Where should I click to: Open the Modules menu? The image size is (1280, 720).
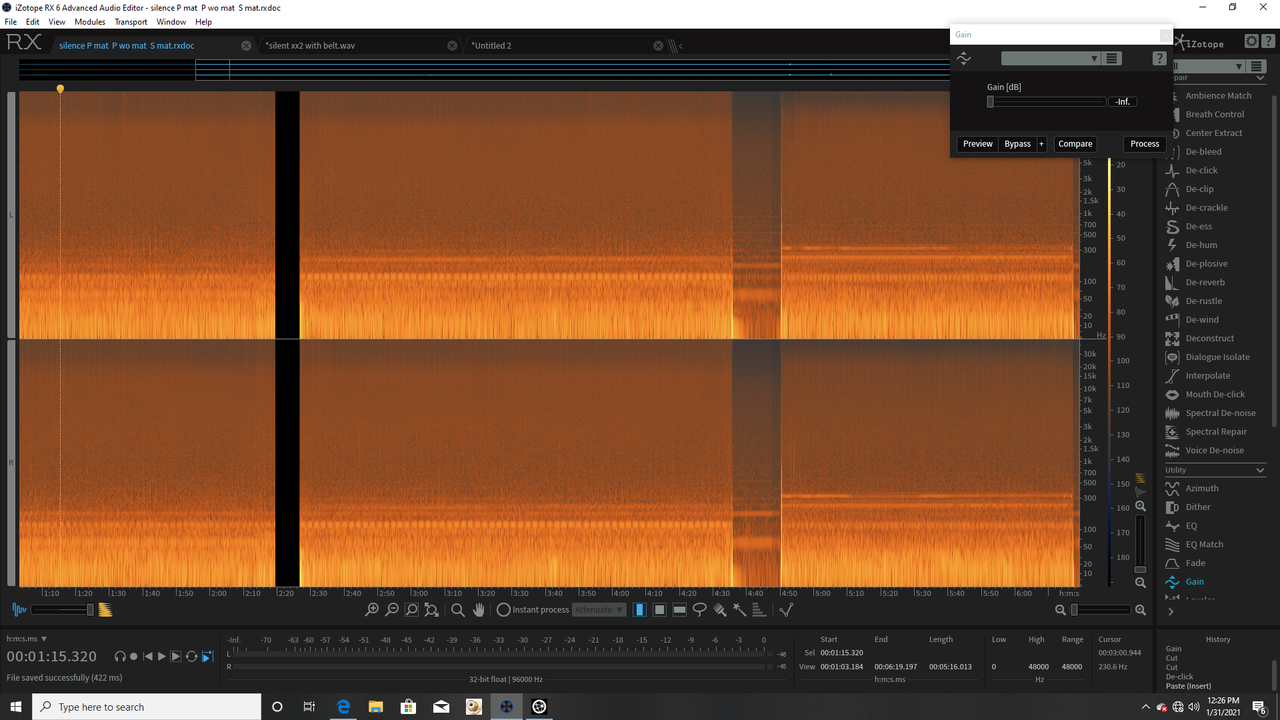90,22
